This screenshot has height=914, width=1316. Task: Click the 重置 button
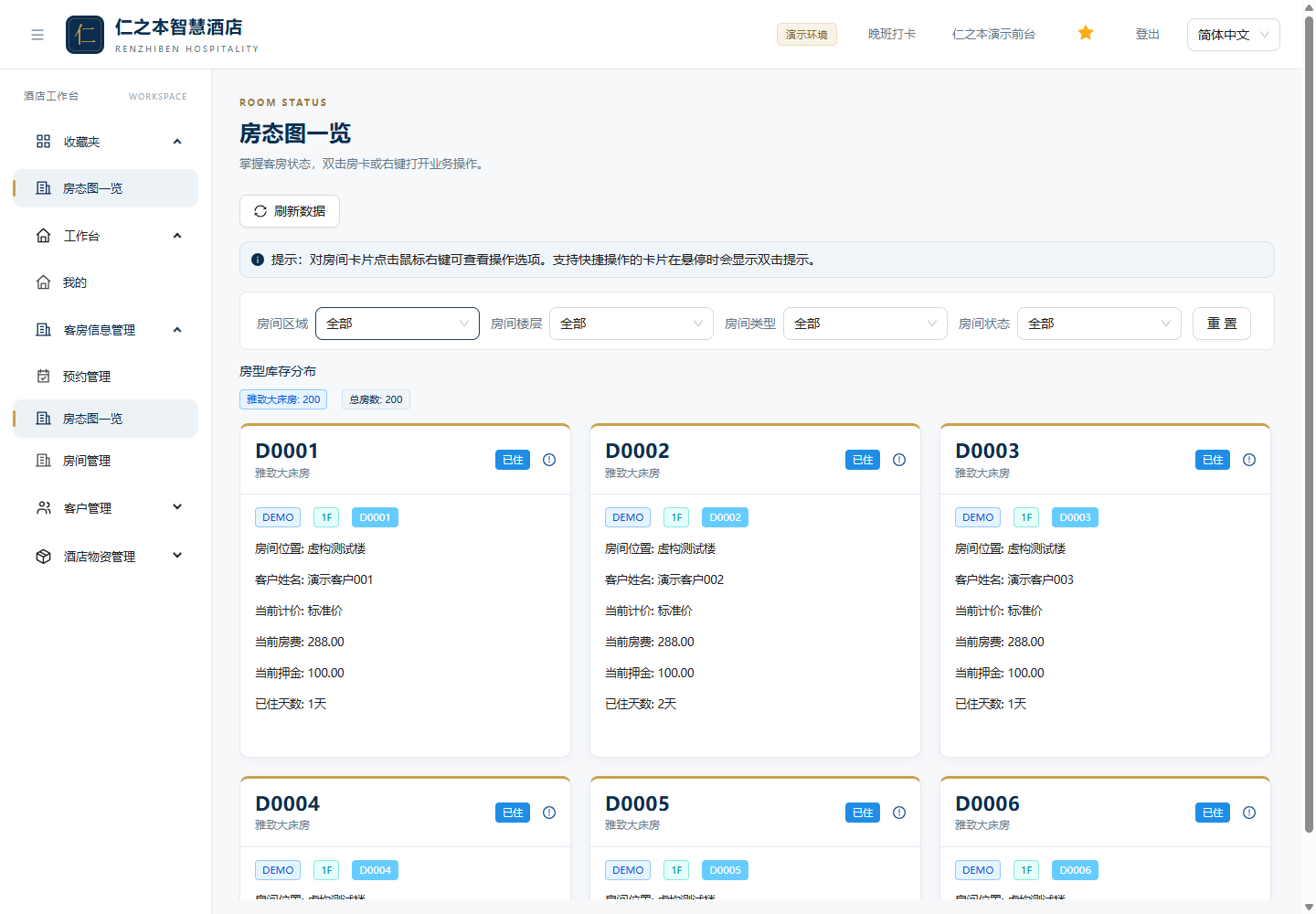(x=1222, y=324)
